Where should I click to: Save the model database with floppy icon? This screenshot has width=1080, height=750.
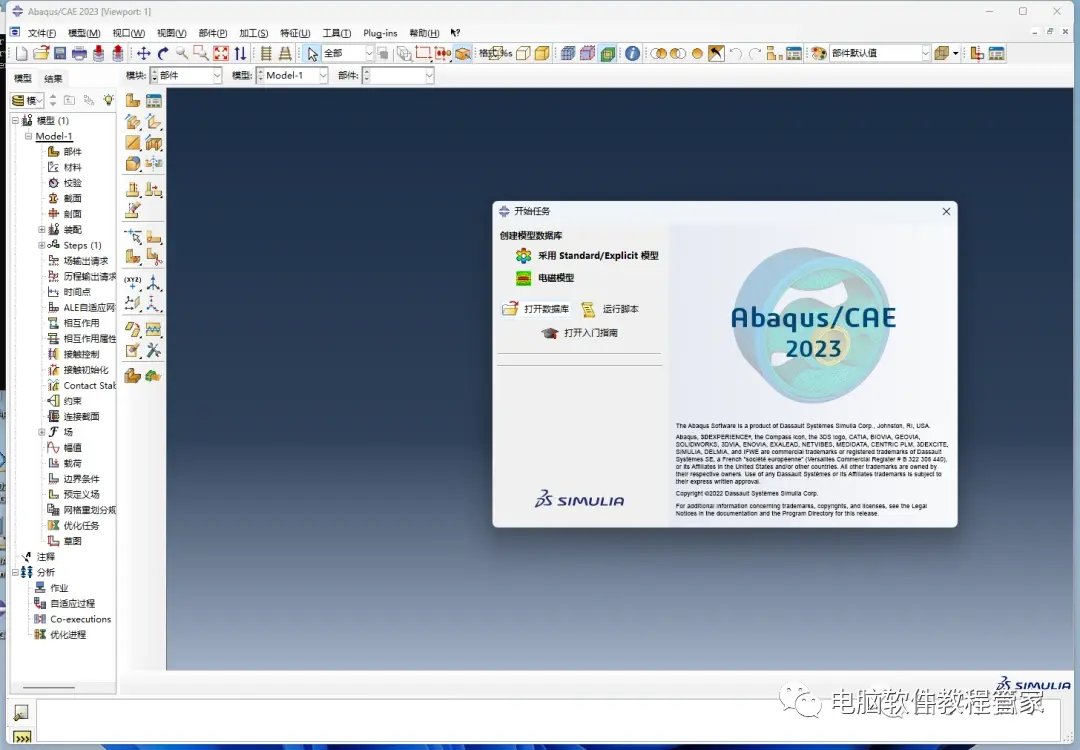click(60, 53)
